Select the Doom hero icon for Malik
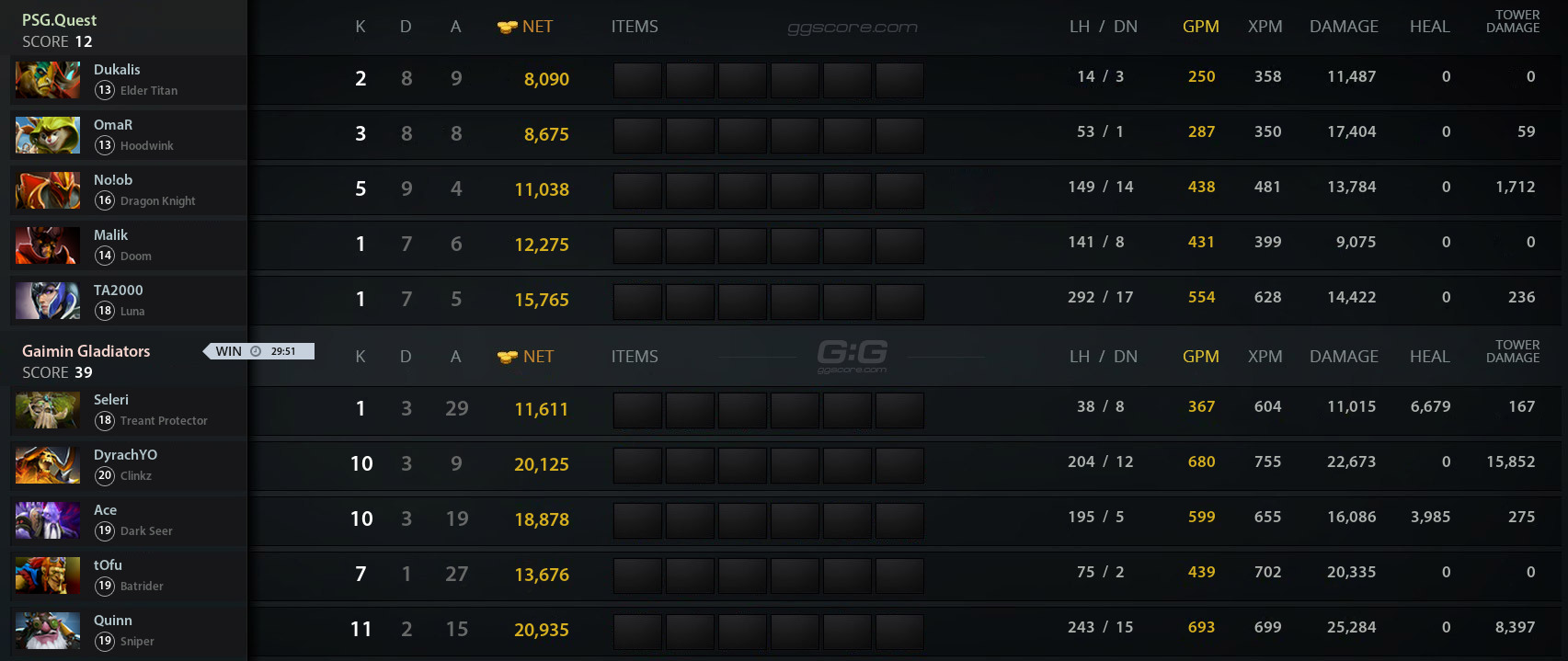 click(x=47, y=245)
